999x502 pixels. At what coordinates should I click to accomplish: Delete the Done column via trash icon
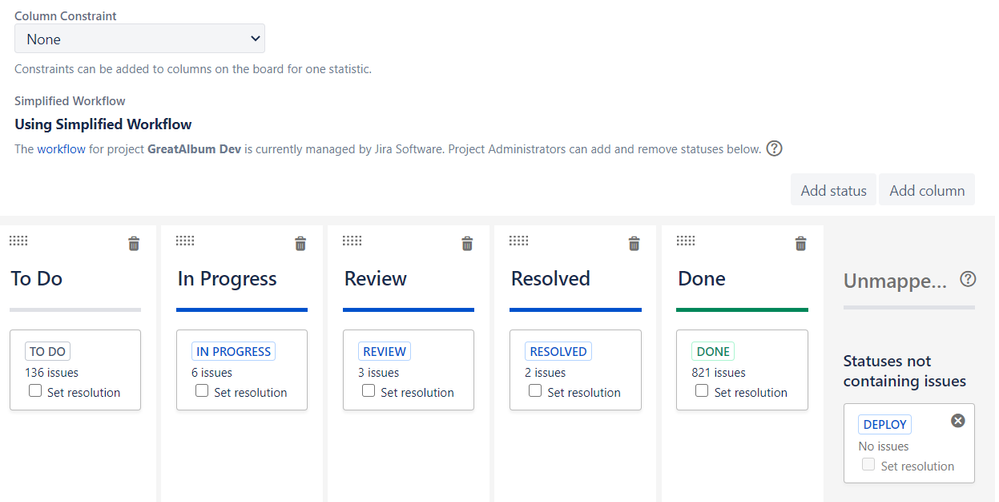801,243
